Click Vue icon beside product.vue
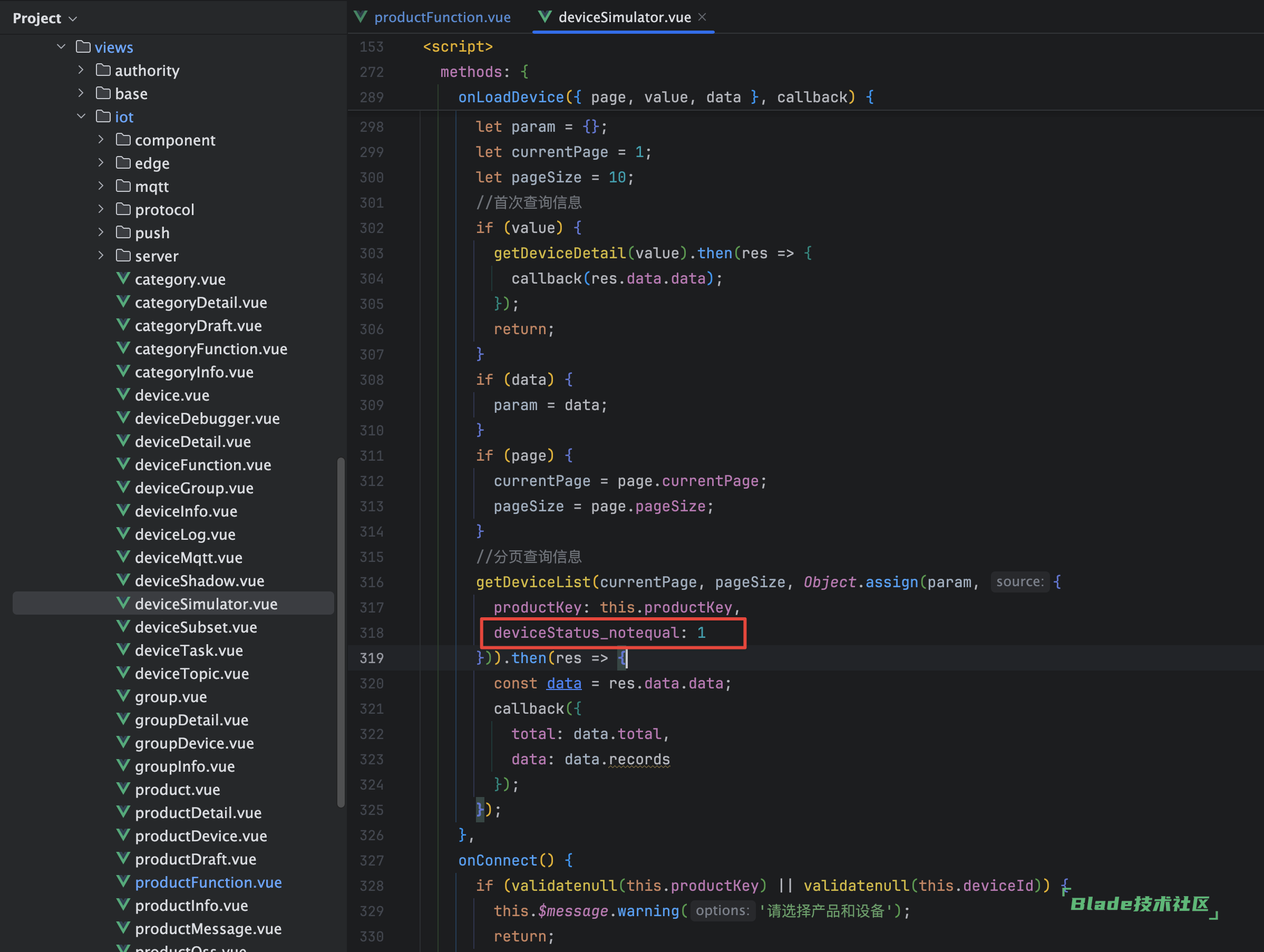 tap(123, 789)
